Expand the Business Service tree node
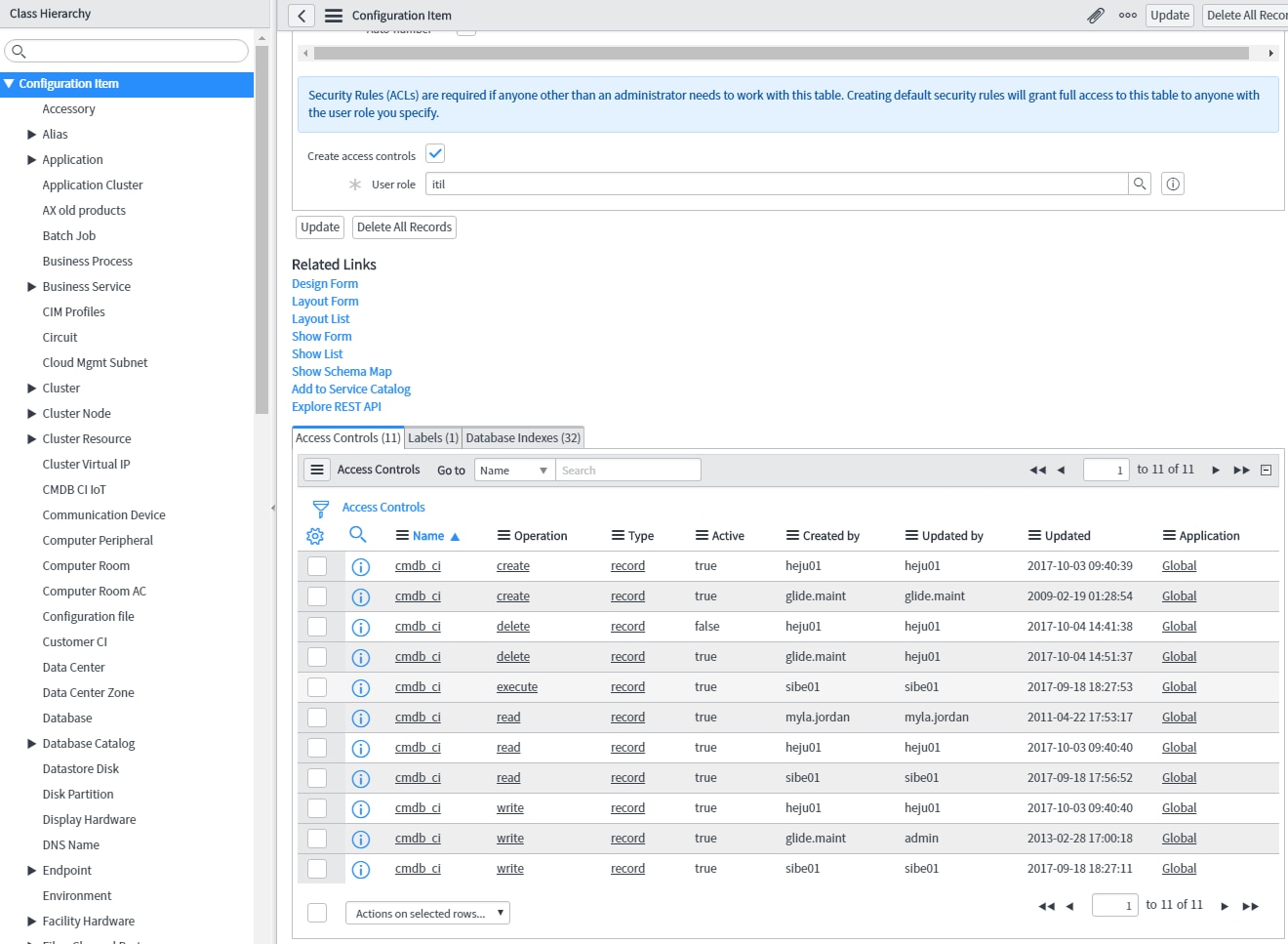Image resolution: width=1288 pixels, height=944 pixels. click(32, 287)
